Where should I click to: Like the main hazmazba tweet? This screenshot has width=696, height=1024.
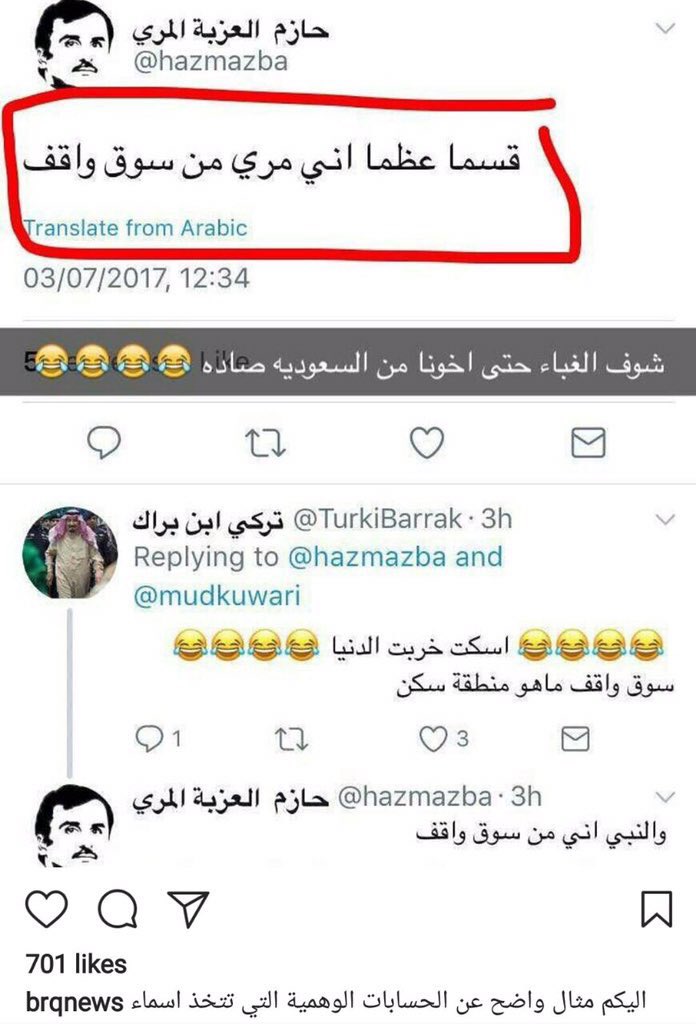tap(427, 442)
